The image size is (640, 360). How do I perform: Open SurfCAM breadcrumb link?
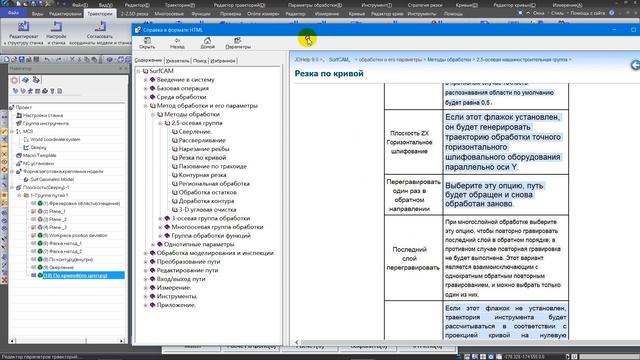[x=339, y=60]
